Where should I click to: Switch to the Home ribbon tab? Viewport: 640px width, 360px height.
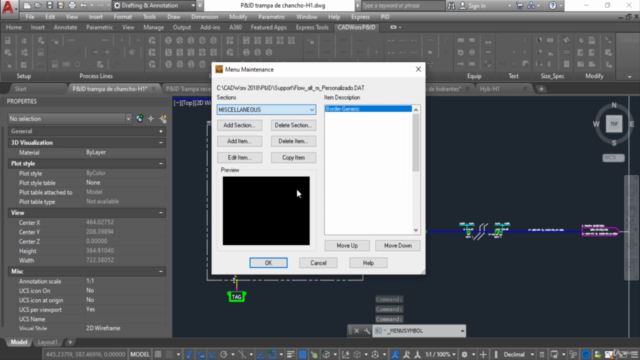(x=13, y=27)
